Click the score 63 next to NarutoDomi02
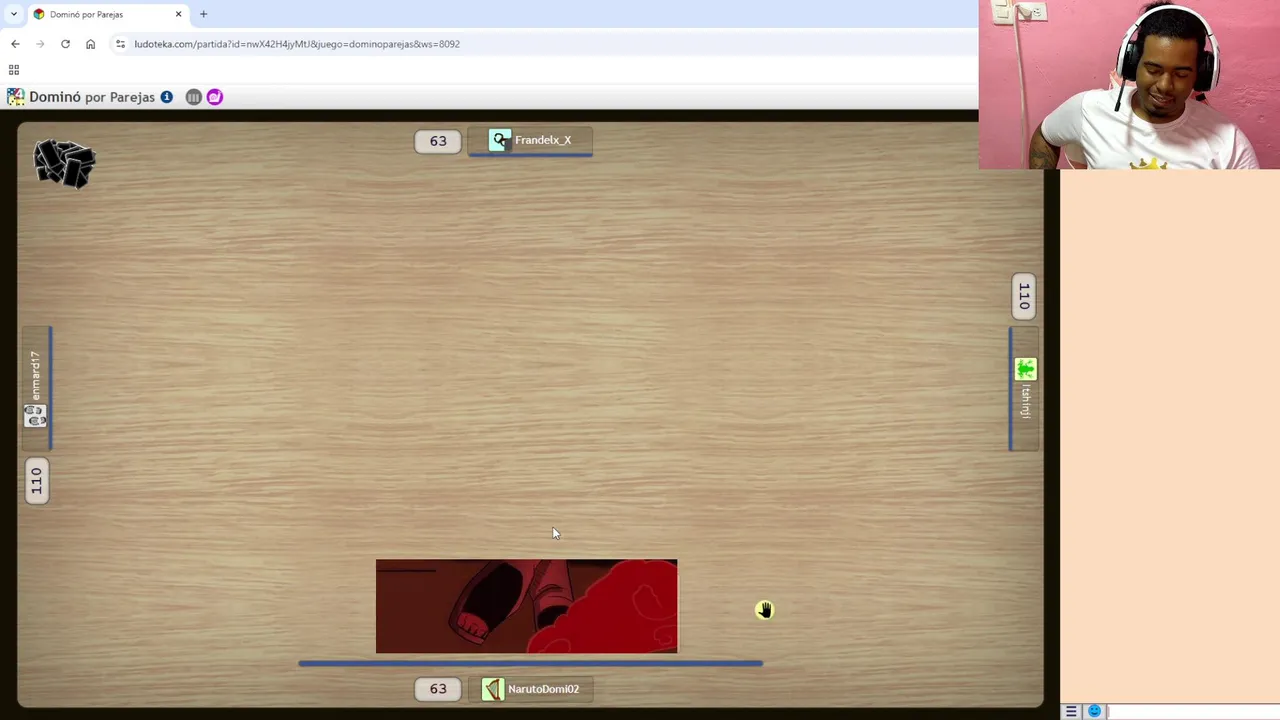1280x720 pixels. coord(438,689)
